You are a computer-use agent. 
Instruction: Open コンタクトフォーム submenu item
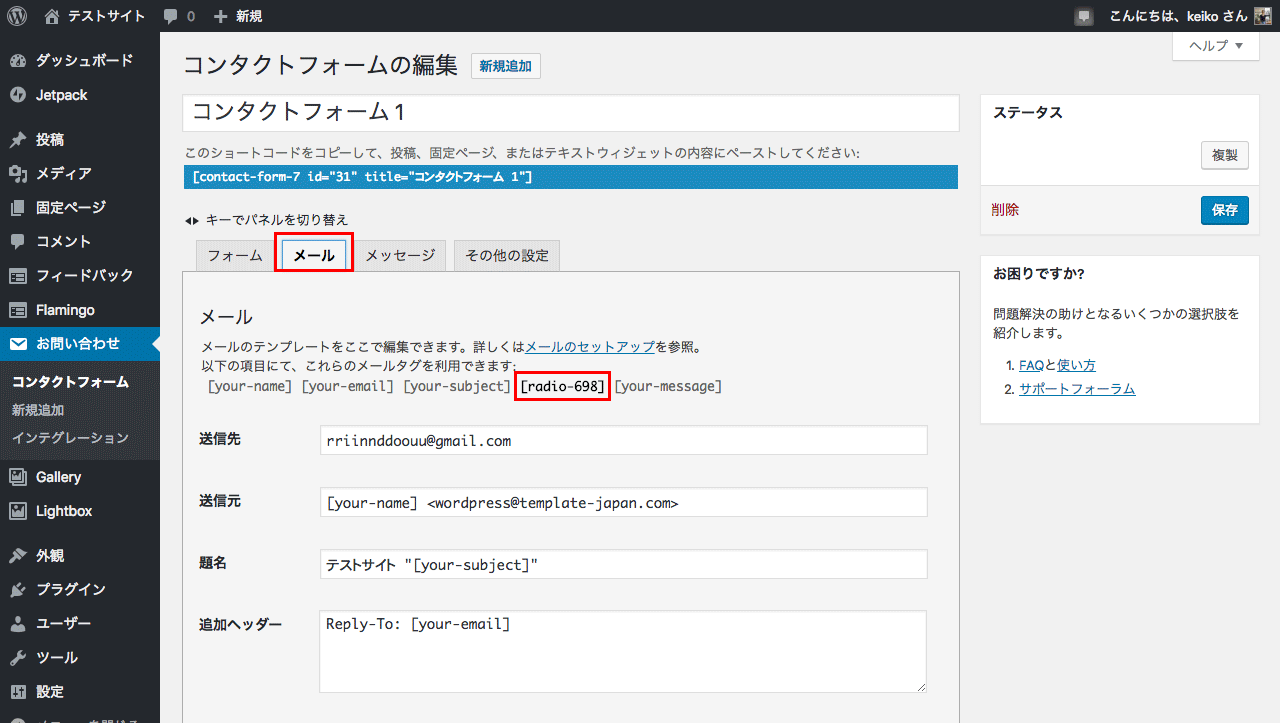70,381
